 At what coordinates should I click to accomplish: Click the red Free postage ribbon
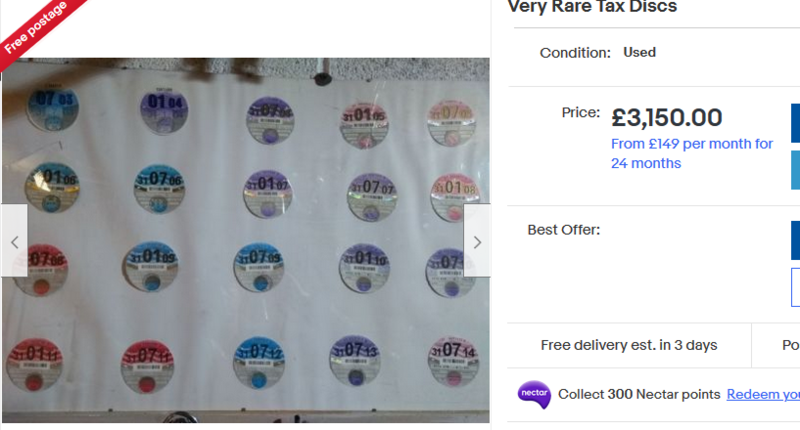[36, 28]
